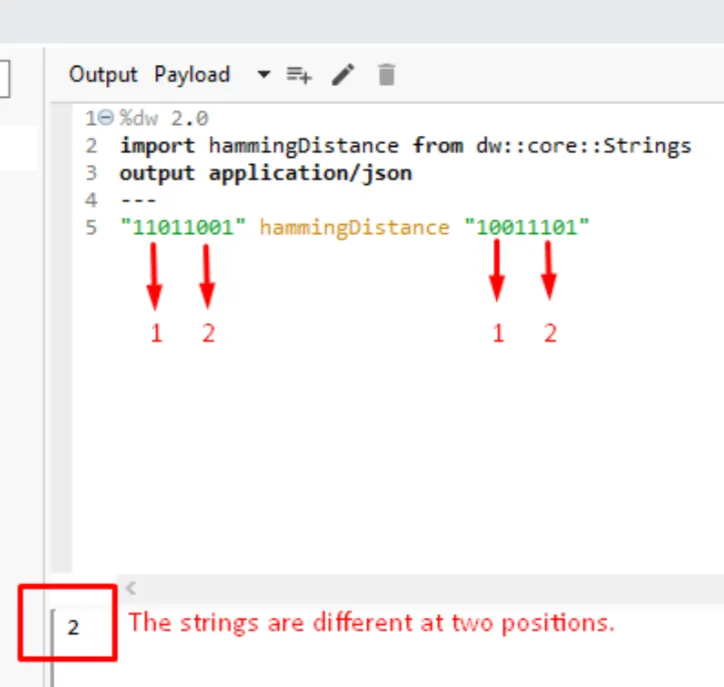Viewport: 724px width, 687px height.
Task: Open the Payload dropdown arrow
Action: [x=264, y=74]
